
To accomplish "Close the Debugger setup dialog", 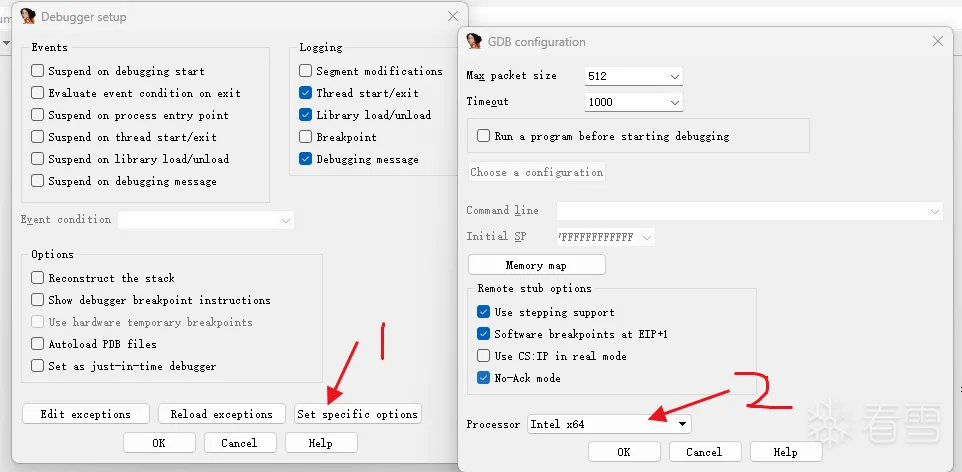I will [453, 17].
